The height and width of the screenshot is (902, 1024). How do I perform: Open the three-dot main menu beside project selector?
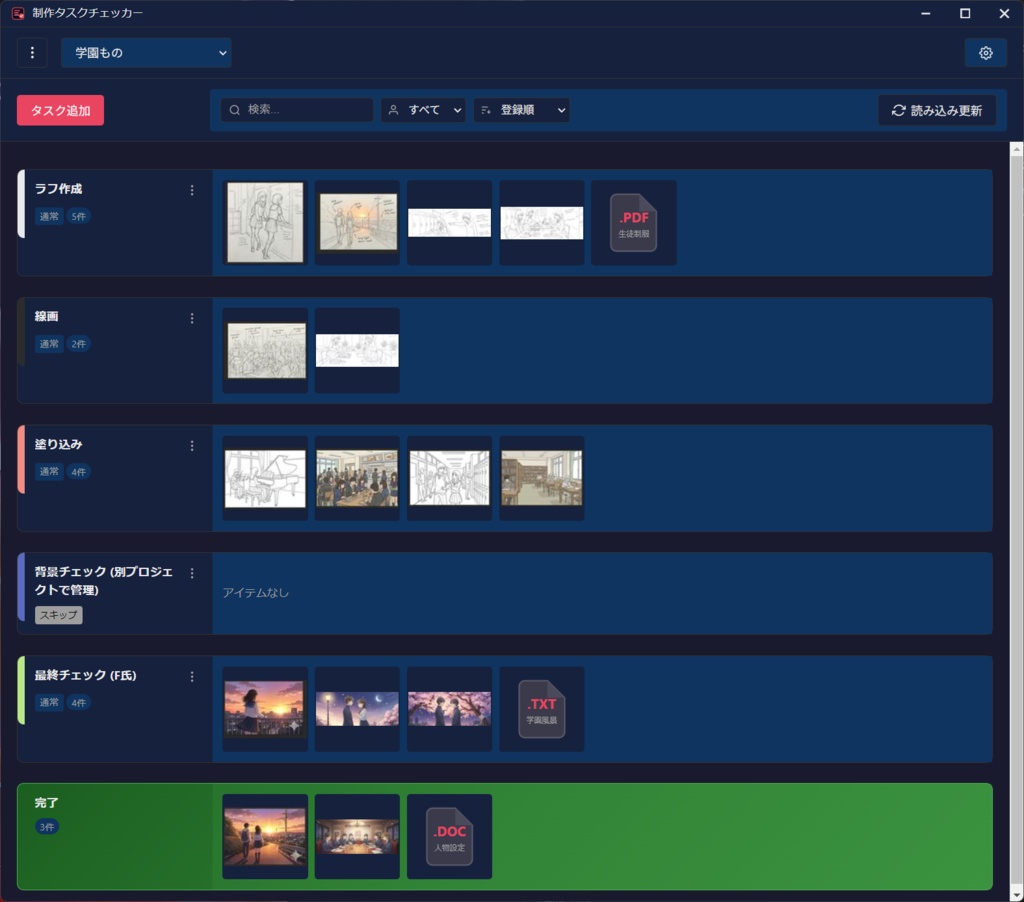click(32, 53)
